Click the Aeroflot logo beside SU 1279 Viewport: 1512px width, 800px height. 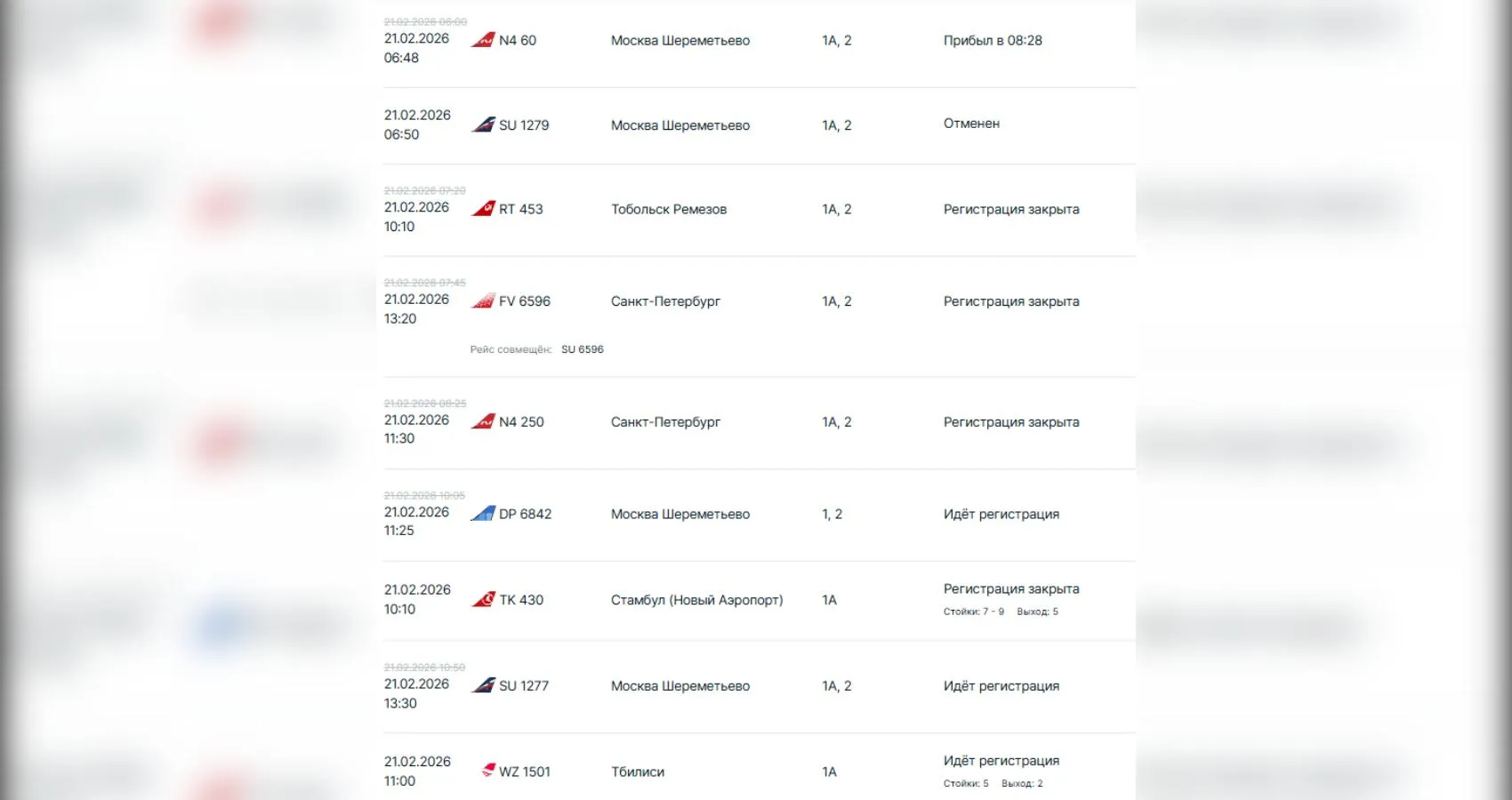coord(483,125)
